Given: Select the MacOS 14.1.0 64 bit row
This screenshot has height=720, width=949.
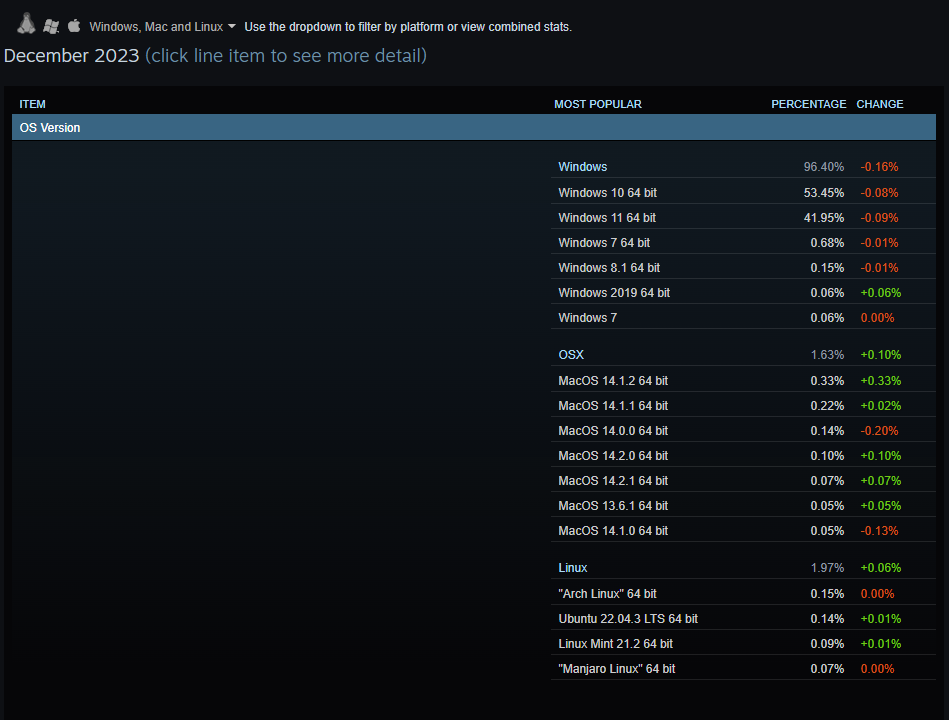Looking at the screenshot, I should (x=743, y=531).
